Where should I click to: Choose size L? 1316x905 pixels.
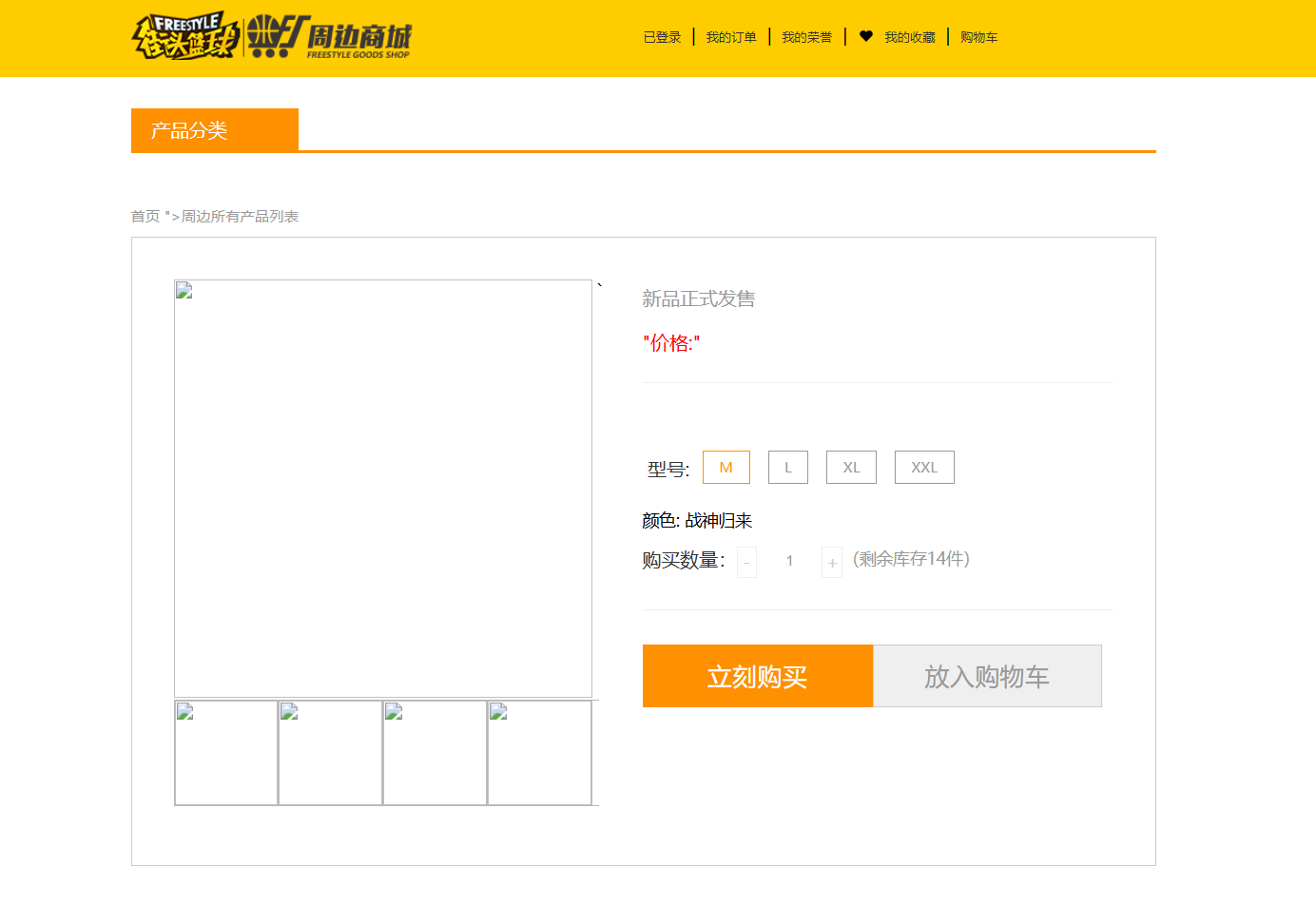click(788, 468)
